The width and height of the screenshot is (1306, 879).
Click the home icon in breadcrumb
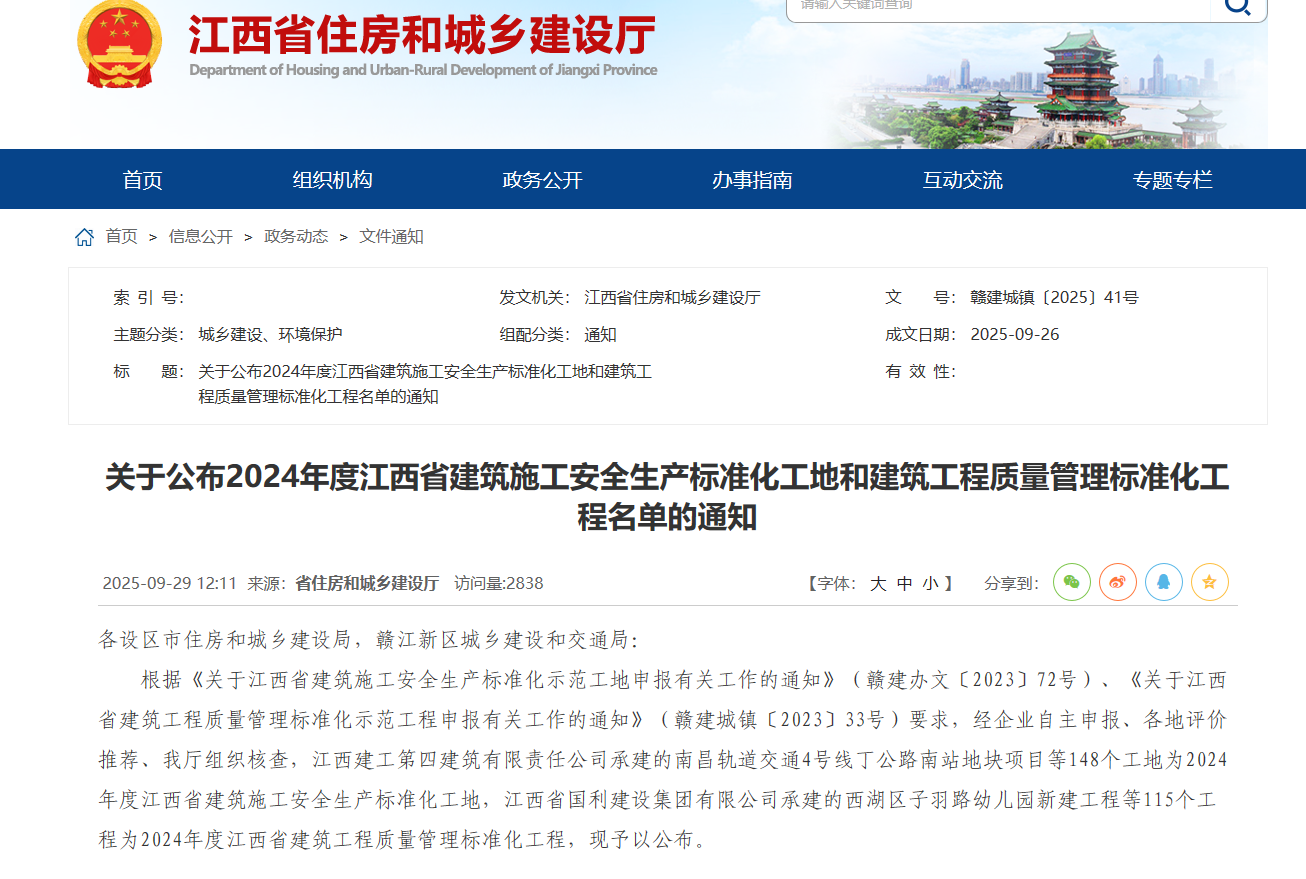(85, 237)
